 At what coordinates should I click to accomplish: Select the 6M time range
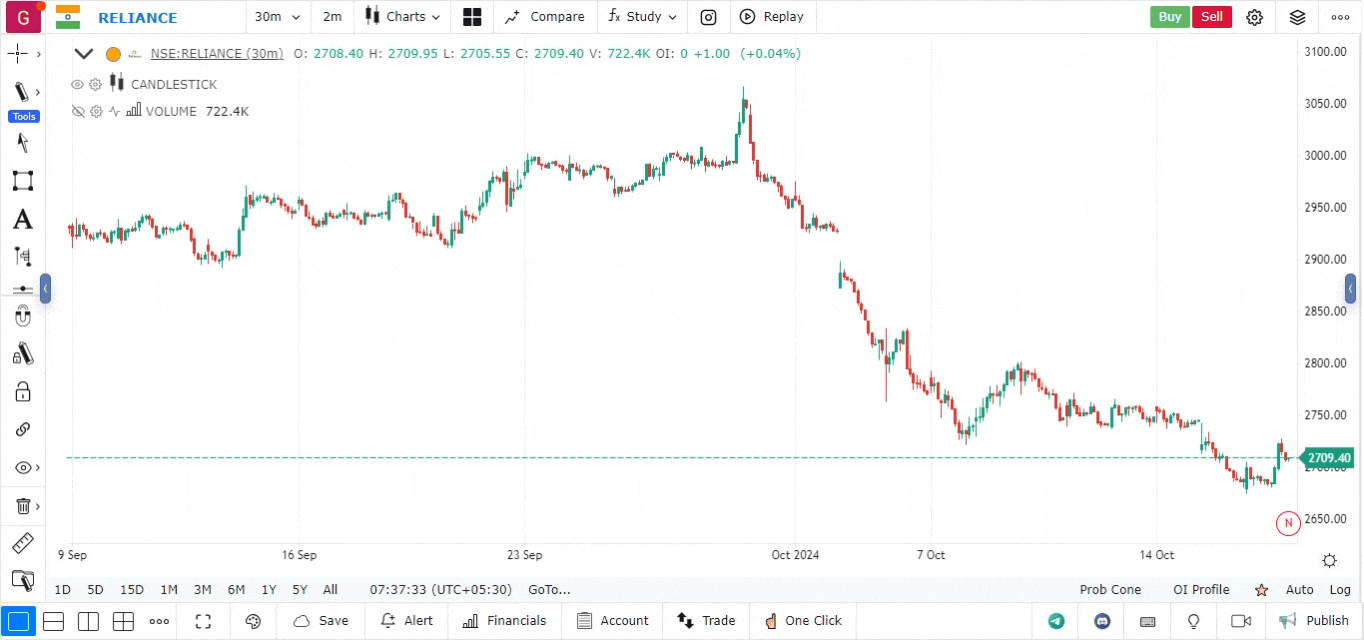tap(236, 590)
